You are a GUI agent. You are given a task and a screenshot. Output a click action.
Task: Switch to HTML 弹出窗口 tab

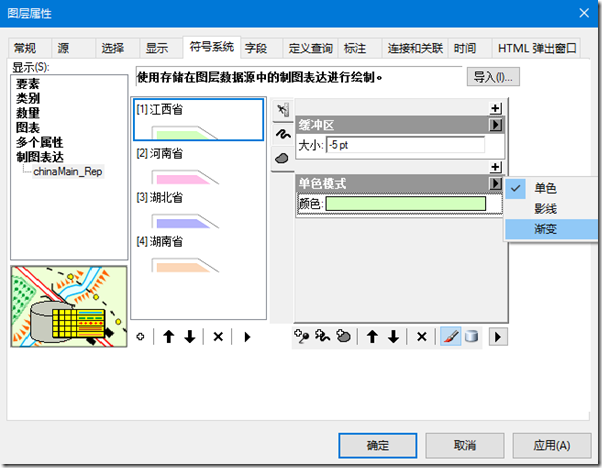click(x=537, y=48)
